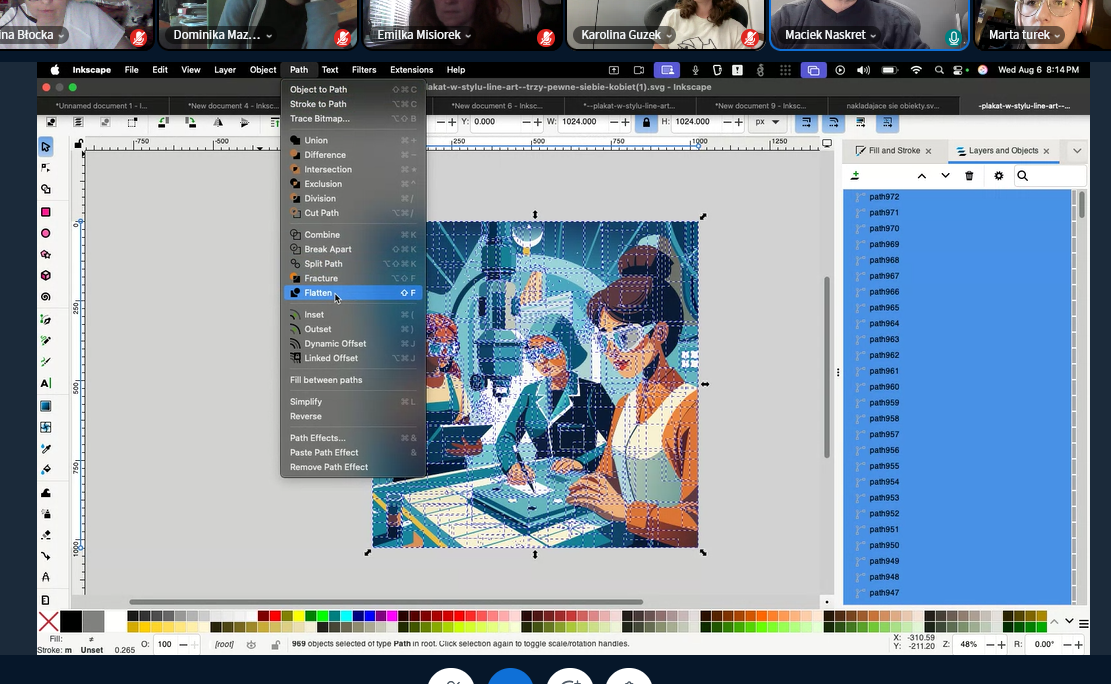Click Trace Bitmap in the Path menu
Screen dimensions: 1111x684
pyautogui.click(x=353, y=118)
